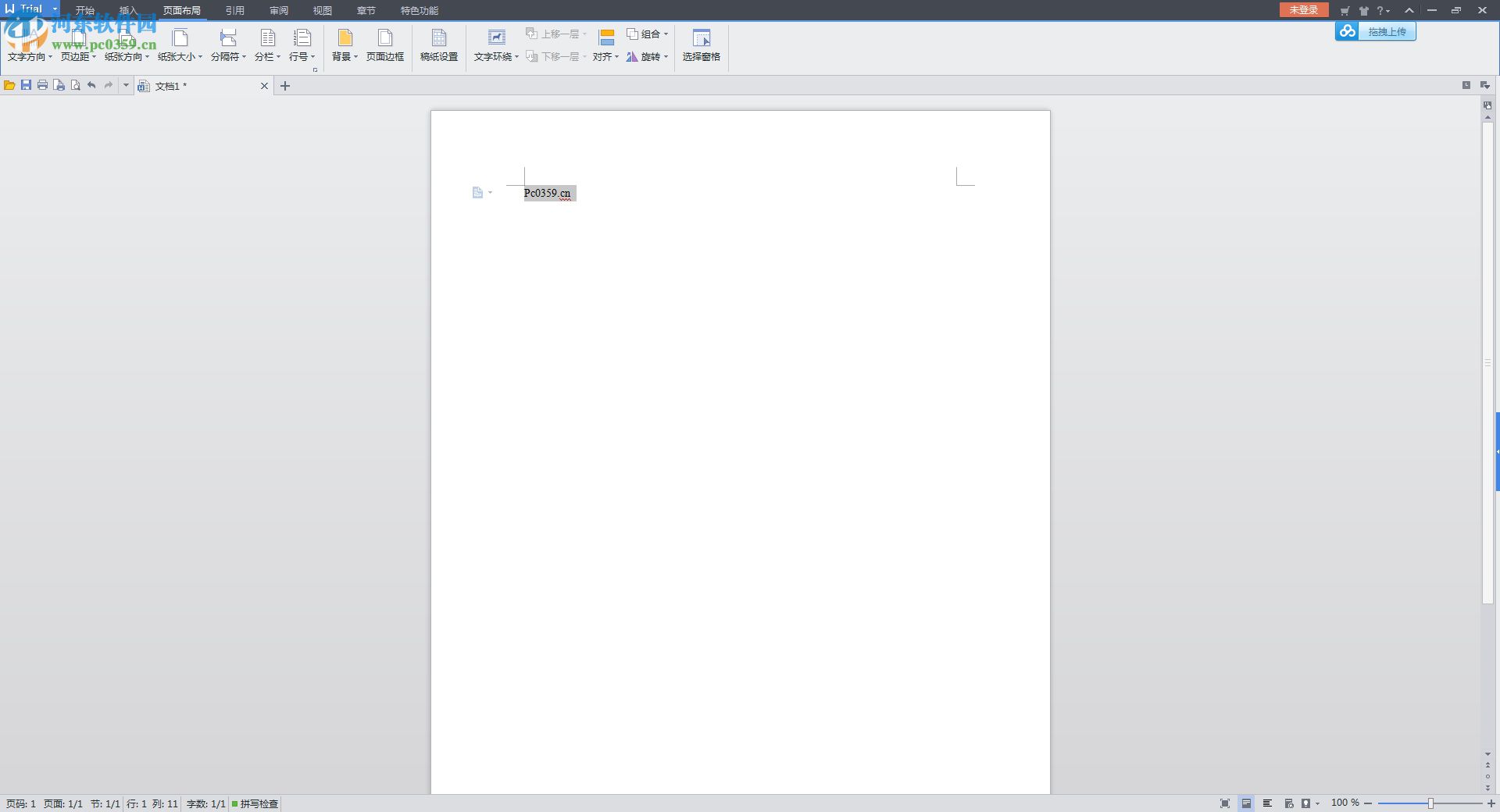This screenshot has height=812, width=1500.
Task: Click the selected text Pc0359.cn
Action: click(548, 193)
